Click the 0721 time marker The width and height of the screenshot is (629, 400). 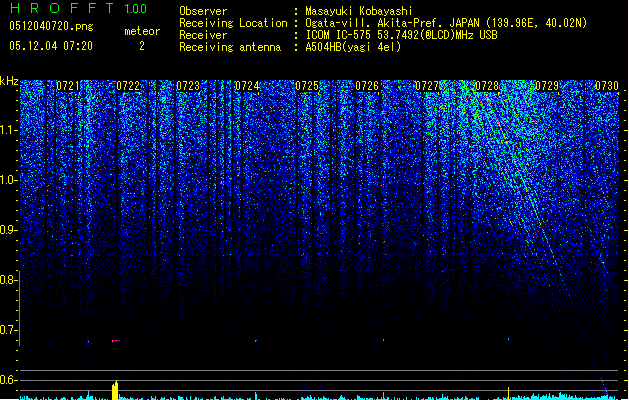pyautogui.click(x=68, y=86)
